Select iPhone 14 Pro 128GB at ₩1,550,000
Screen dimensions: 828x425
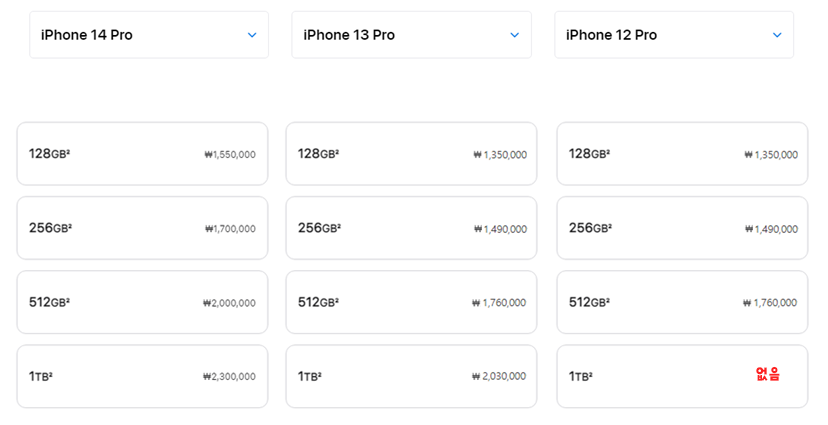[143, 154]
